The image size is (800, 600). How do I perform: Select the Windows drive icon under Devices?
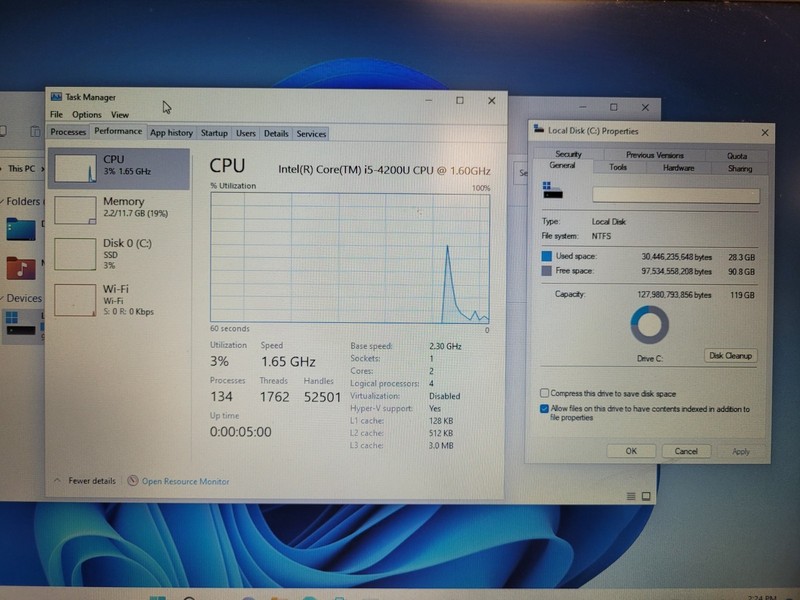pyautogui.click(x=20, y=323)
